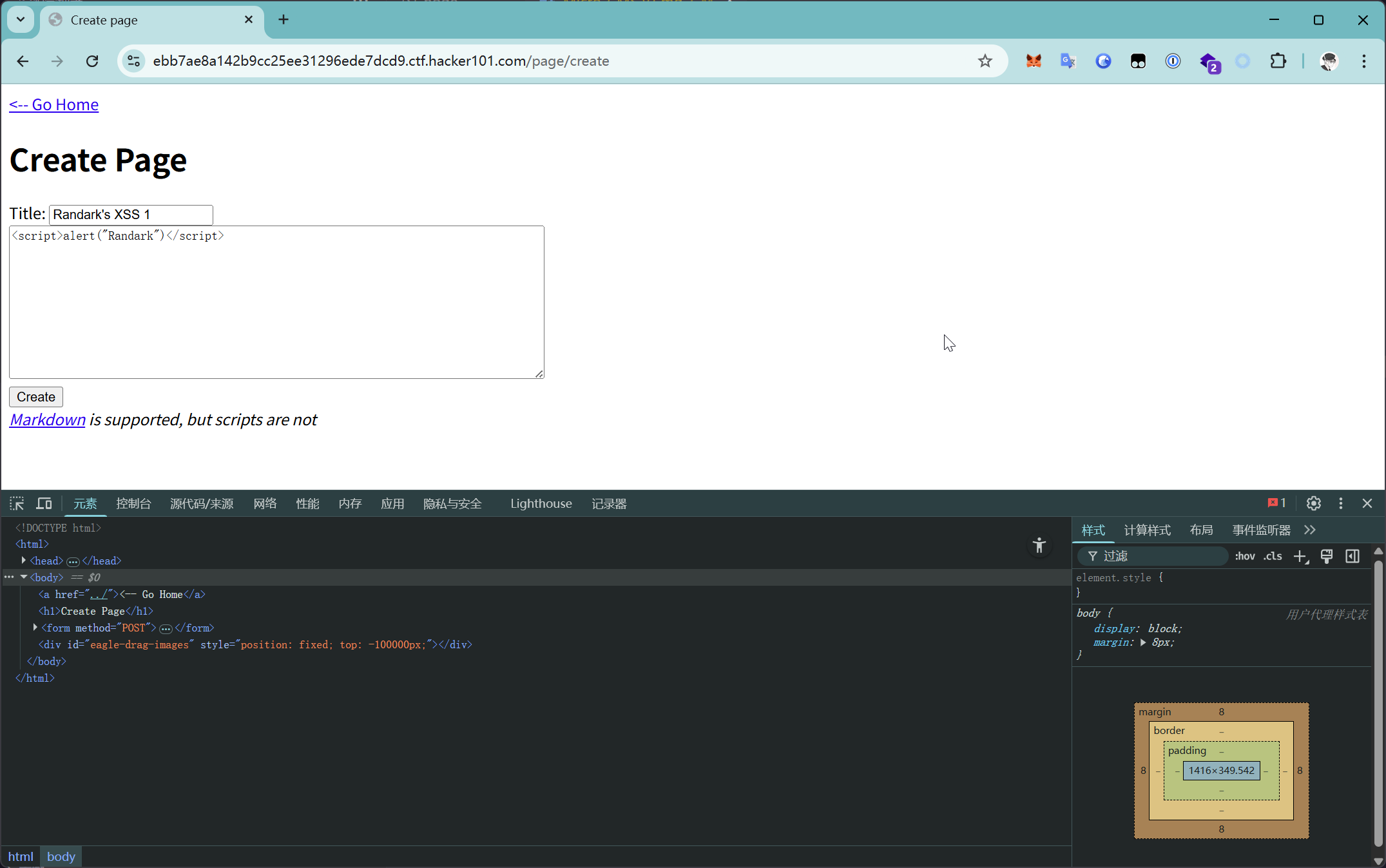Toggle the :hov element state panel
Image resolution: width=1386 pixels, height=868 pixels.
point(1245,556)
